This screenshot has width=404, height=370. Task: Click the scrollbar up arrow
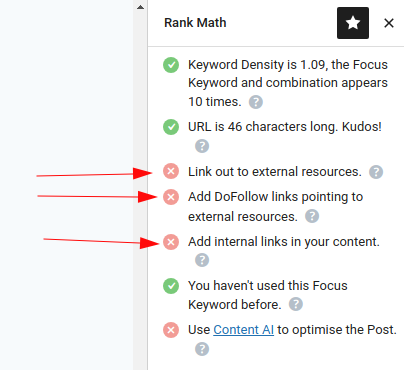140,7
